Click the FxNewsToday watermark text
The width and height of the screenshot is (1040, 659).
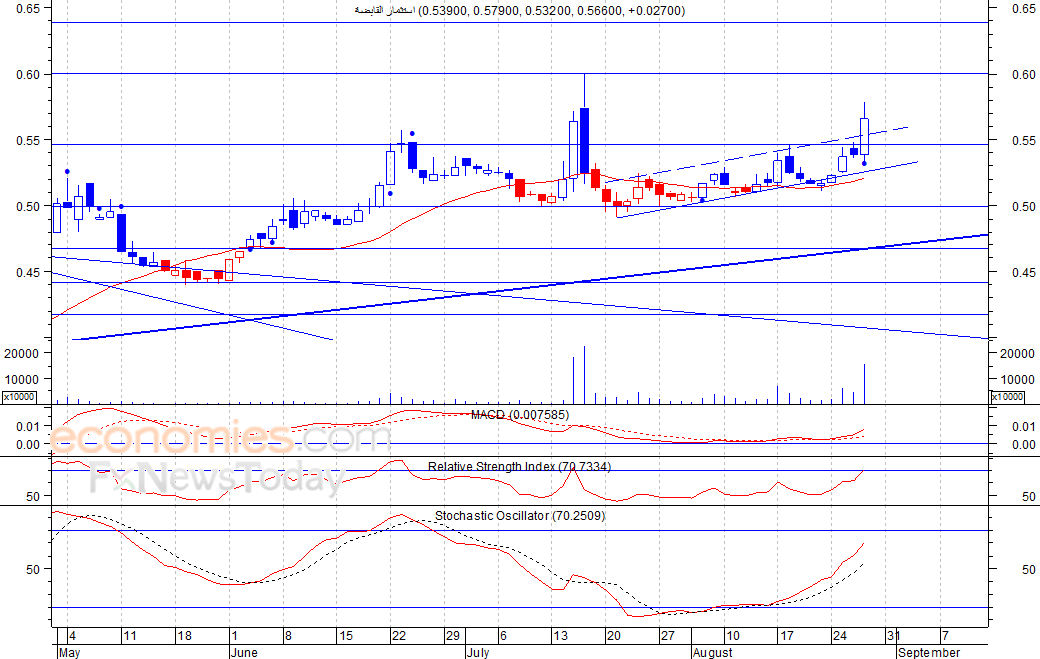(x=217, y=477)
